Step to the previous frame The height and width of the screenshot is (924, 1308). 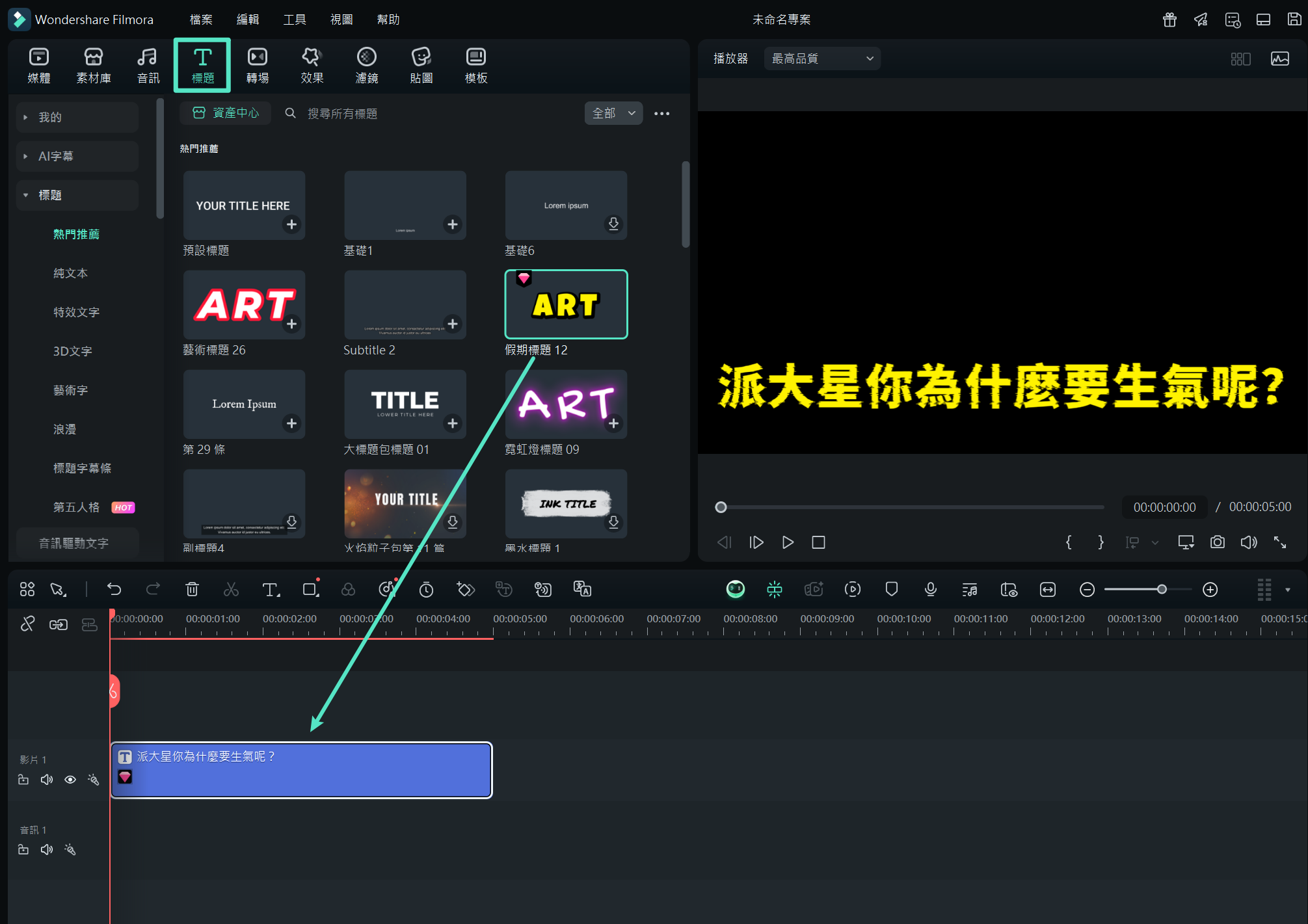(725, 542)
